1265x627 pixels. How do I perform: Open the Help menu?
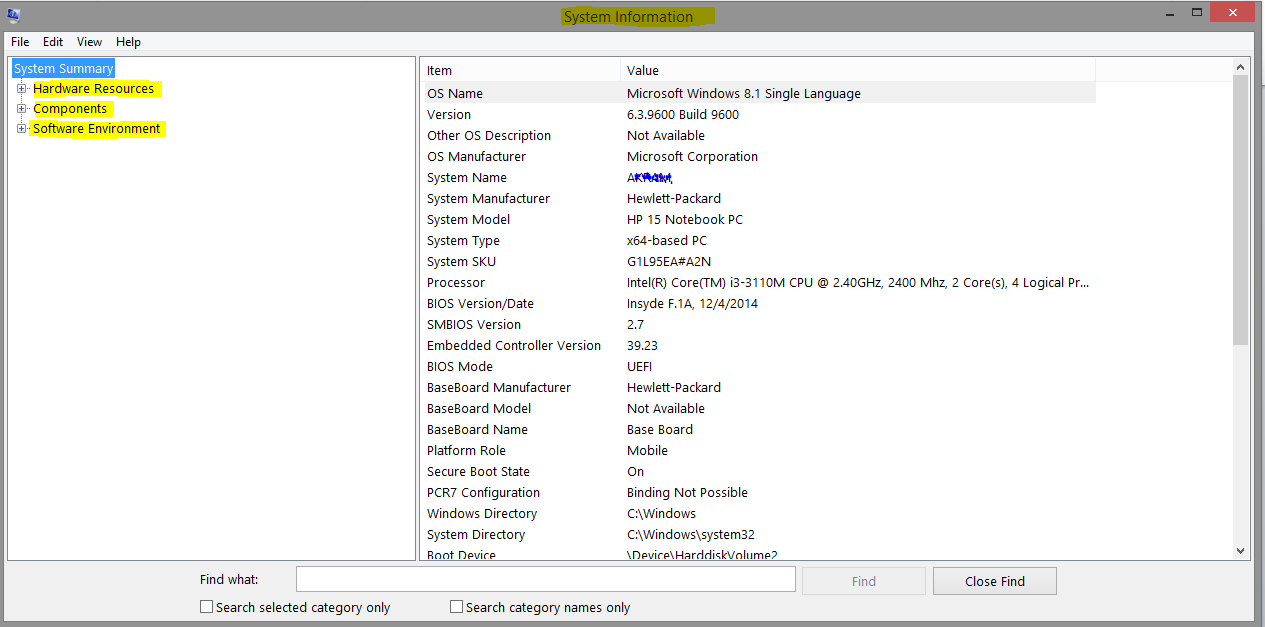128,42
